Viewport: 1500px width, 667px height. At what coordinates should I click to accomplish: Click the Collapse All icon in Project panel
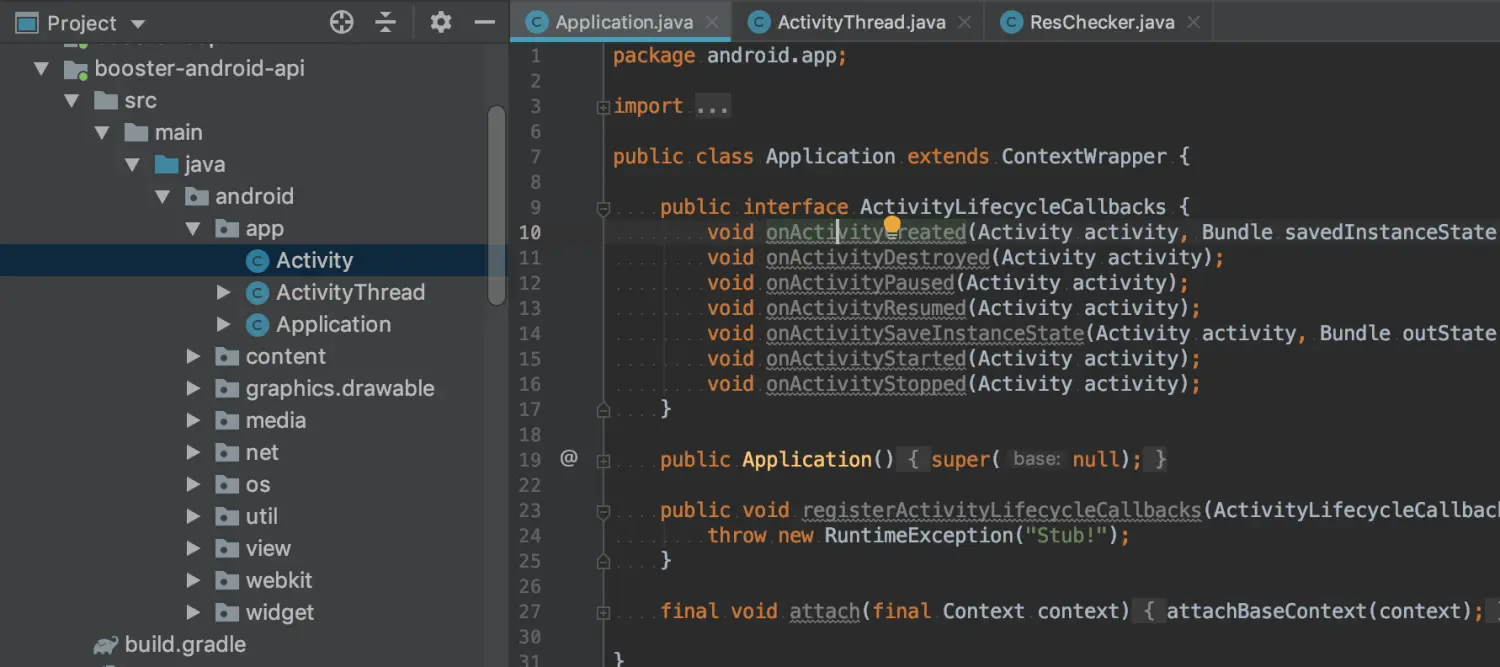(386, 22)
